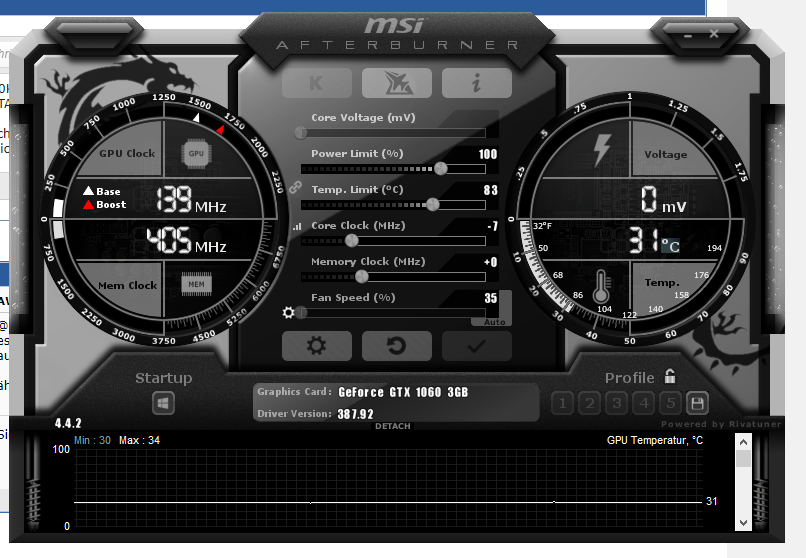
Task: Click the MEM chip icon in gauge
Action: 196,284
